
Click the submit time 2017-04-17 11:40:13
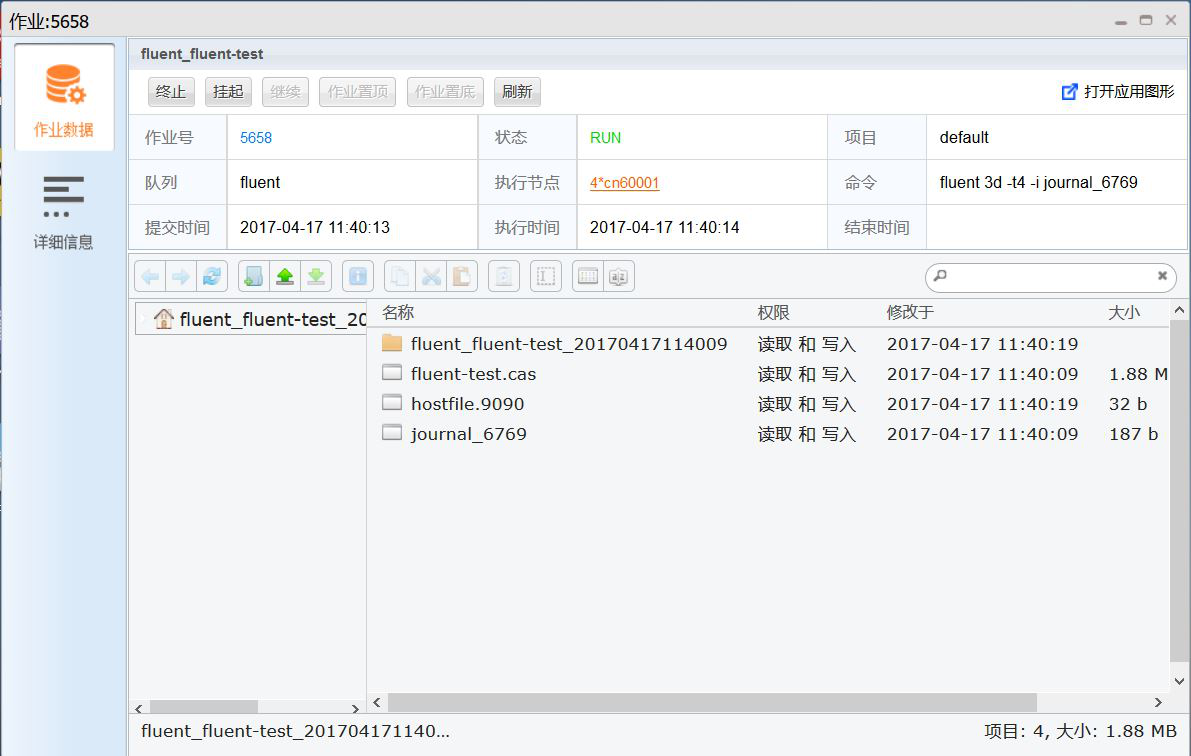(x=314, y=227)
